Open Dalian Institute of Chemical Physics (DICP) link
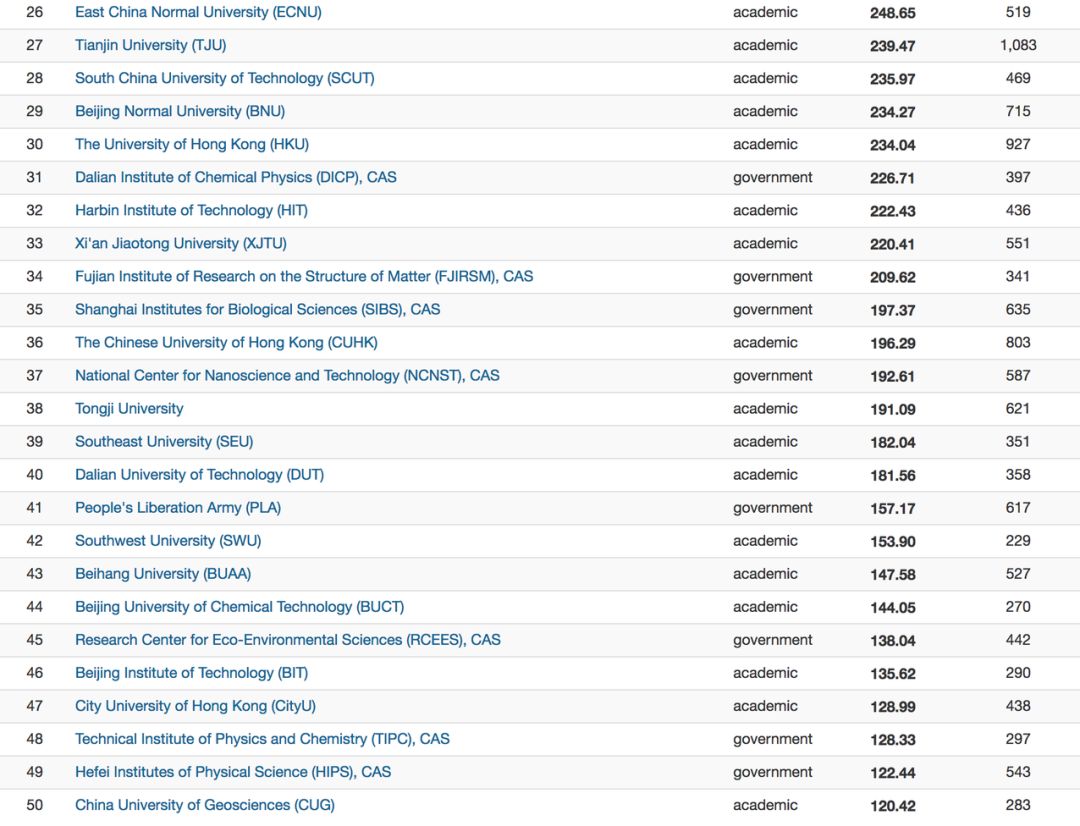 (236, 178)
